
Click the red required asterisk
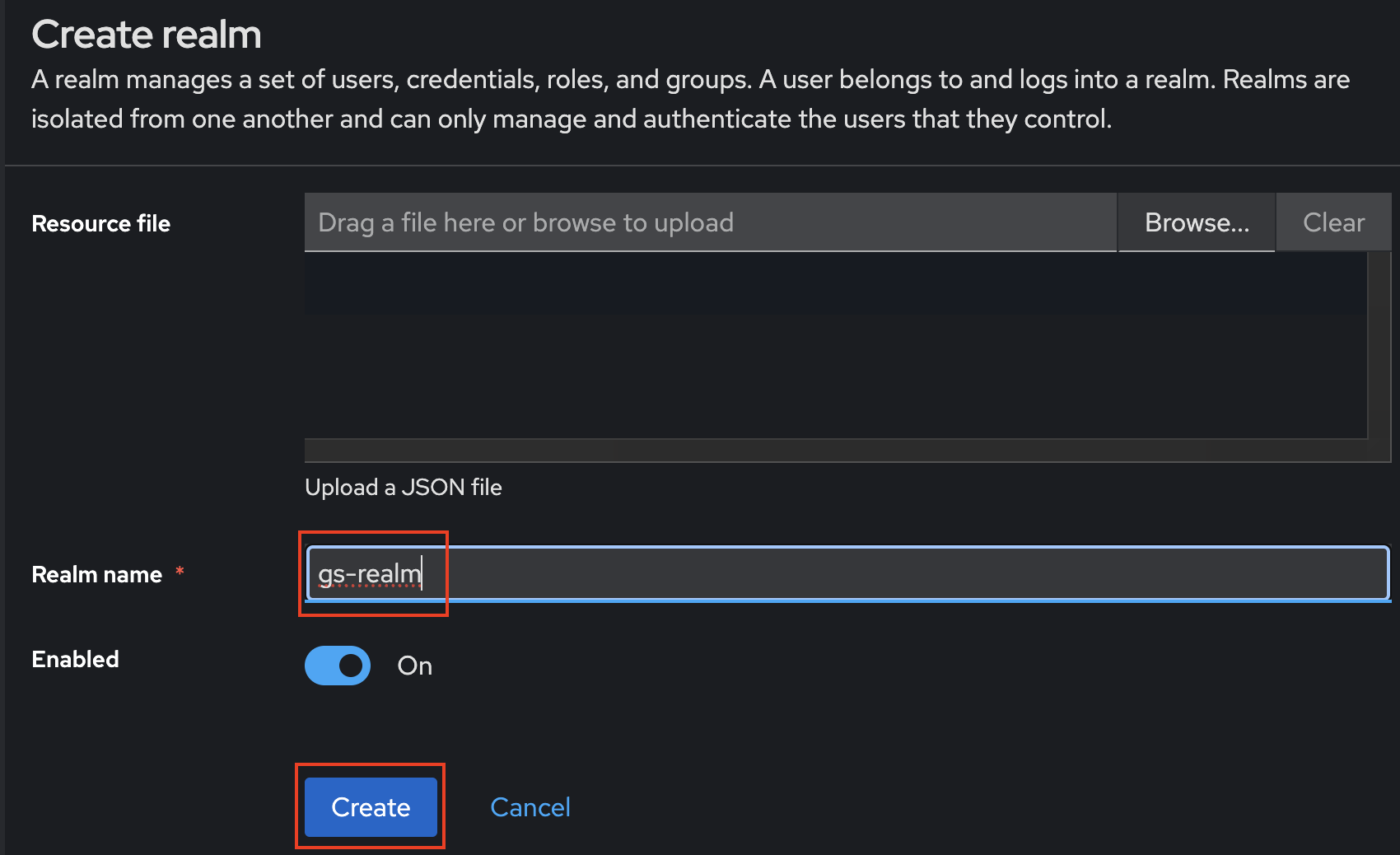pyautogui.click(x=180, y=571)
